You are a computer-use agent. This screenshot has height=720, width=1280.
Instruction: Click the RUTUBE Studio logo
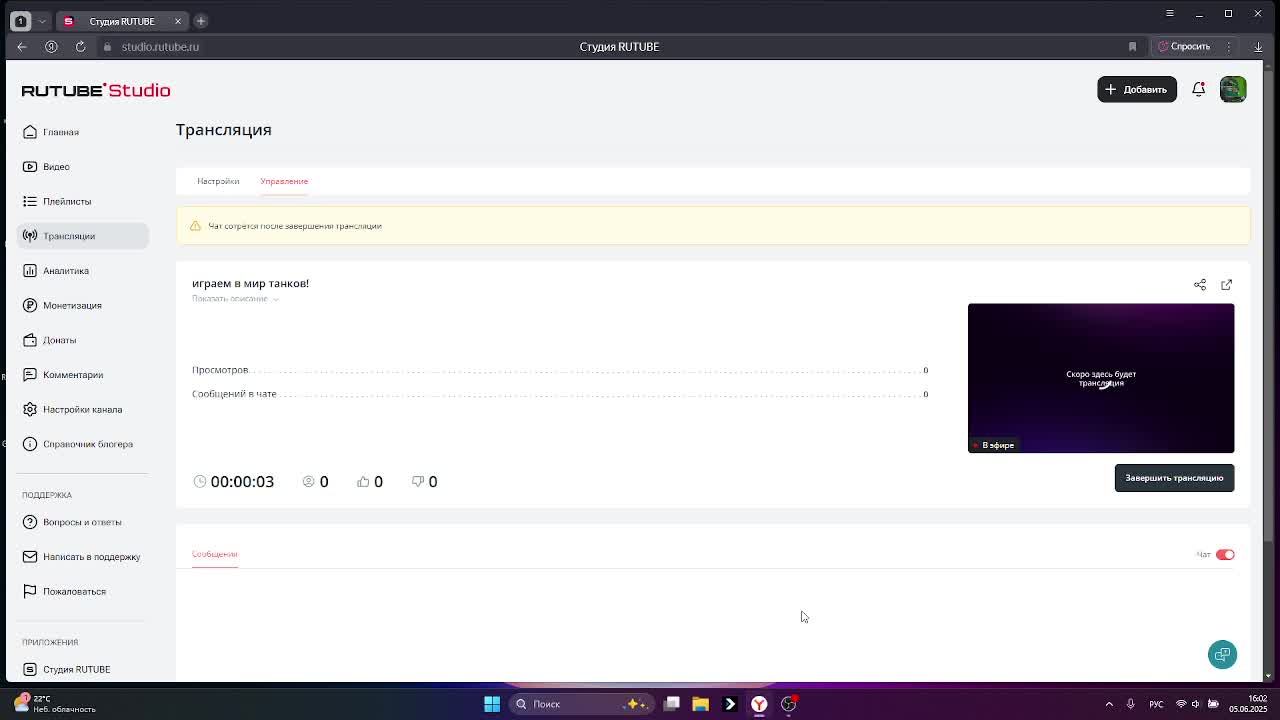96,90
